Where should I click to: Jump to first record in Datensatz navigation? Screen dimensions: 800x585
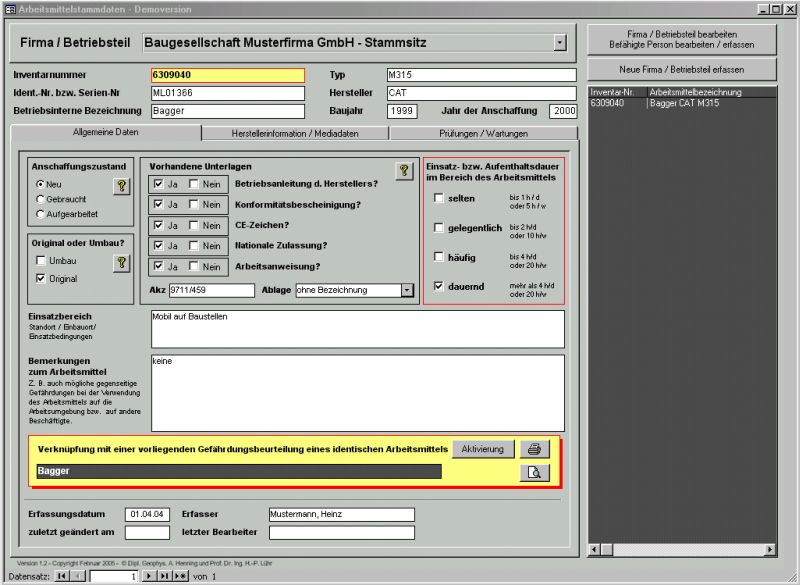click(62, 577)
